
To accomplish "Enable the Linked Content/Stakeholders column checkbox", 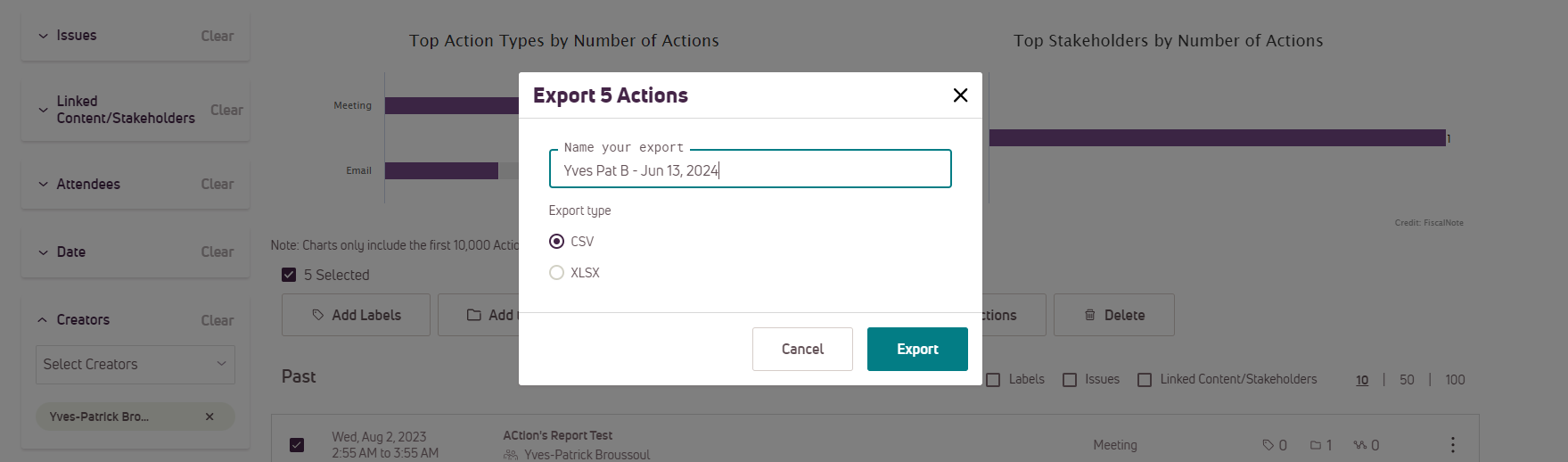I will (x=1145, y=380).
